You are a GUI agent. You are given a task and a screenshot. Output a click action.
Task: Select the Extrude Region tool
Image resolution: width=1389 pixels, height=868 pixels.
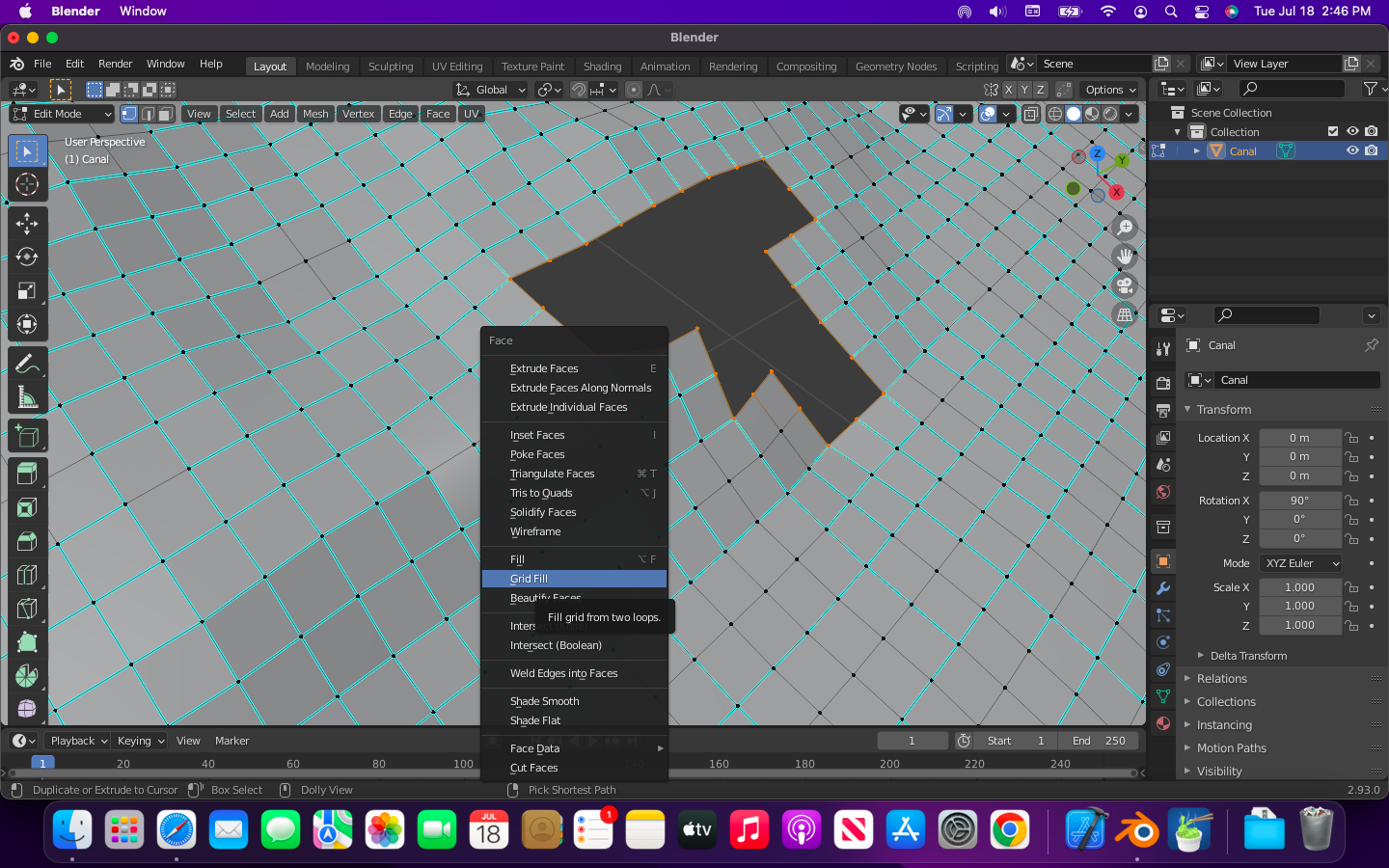tap(27, 474)
